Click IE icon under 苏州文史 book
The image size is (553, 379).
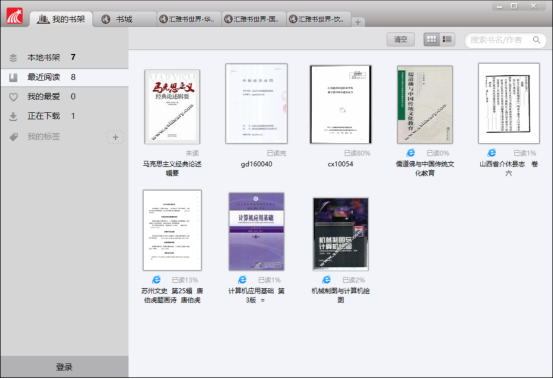click(x=156, y=280)
